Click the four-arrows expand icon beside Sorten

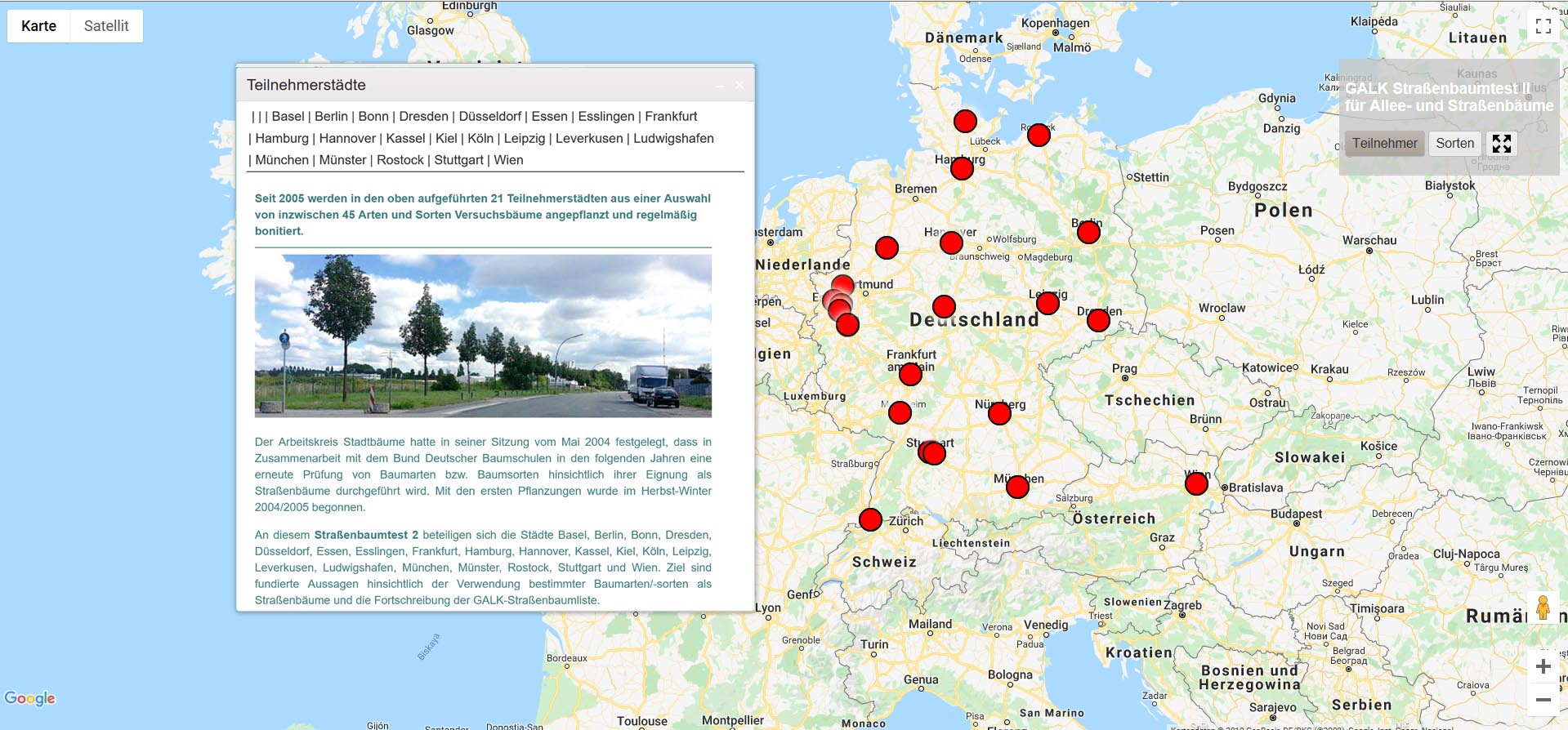(1501, 144)
